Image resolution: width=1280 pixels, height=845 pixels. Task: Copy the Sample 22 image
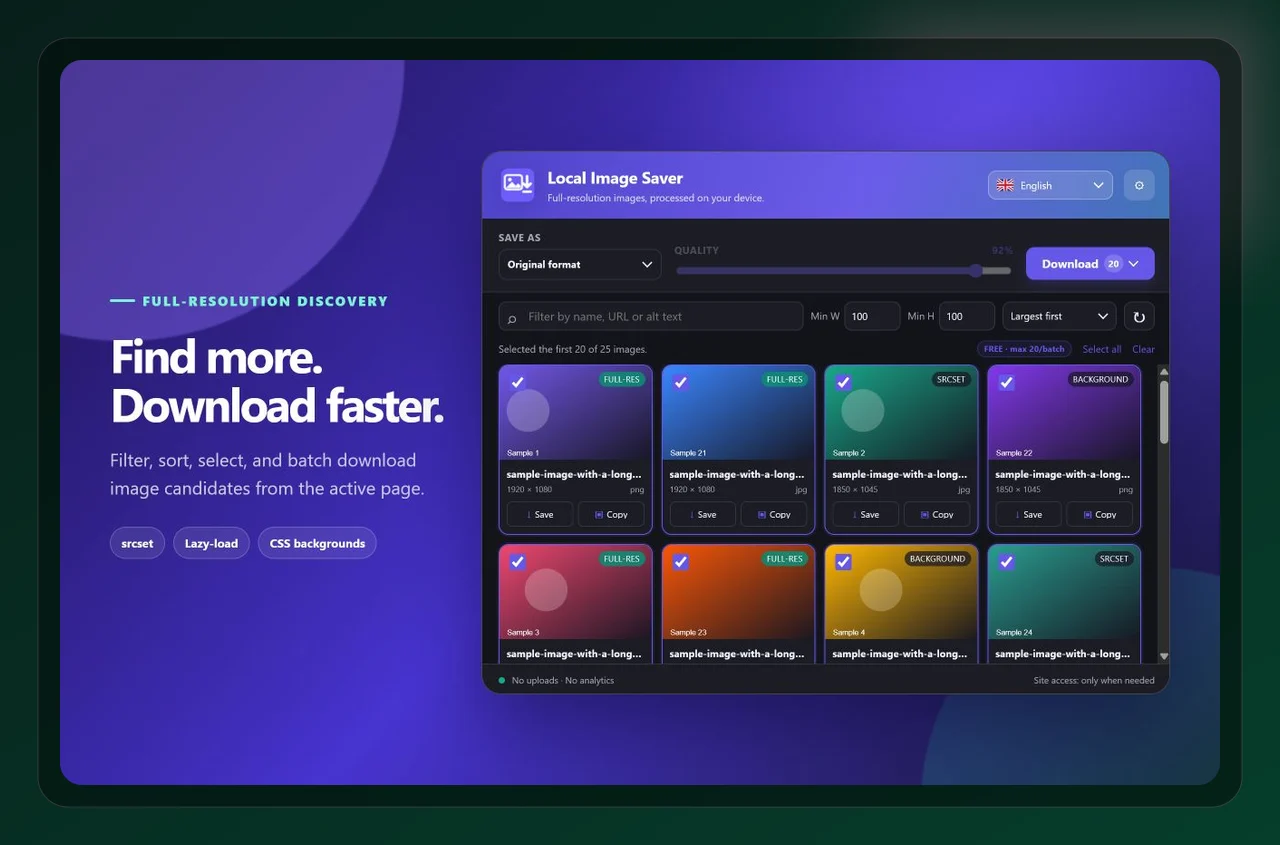[x=1100, y=514]
